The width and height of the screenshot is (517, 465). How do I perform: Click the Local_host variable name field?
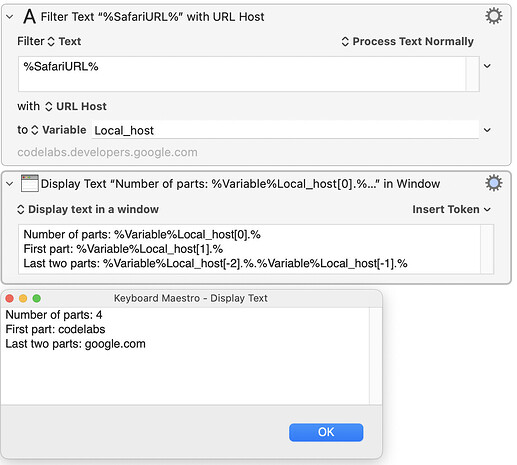coord(285,130)
